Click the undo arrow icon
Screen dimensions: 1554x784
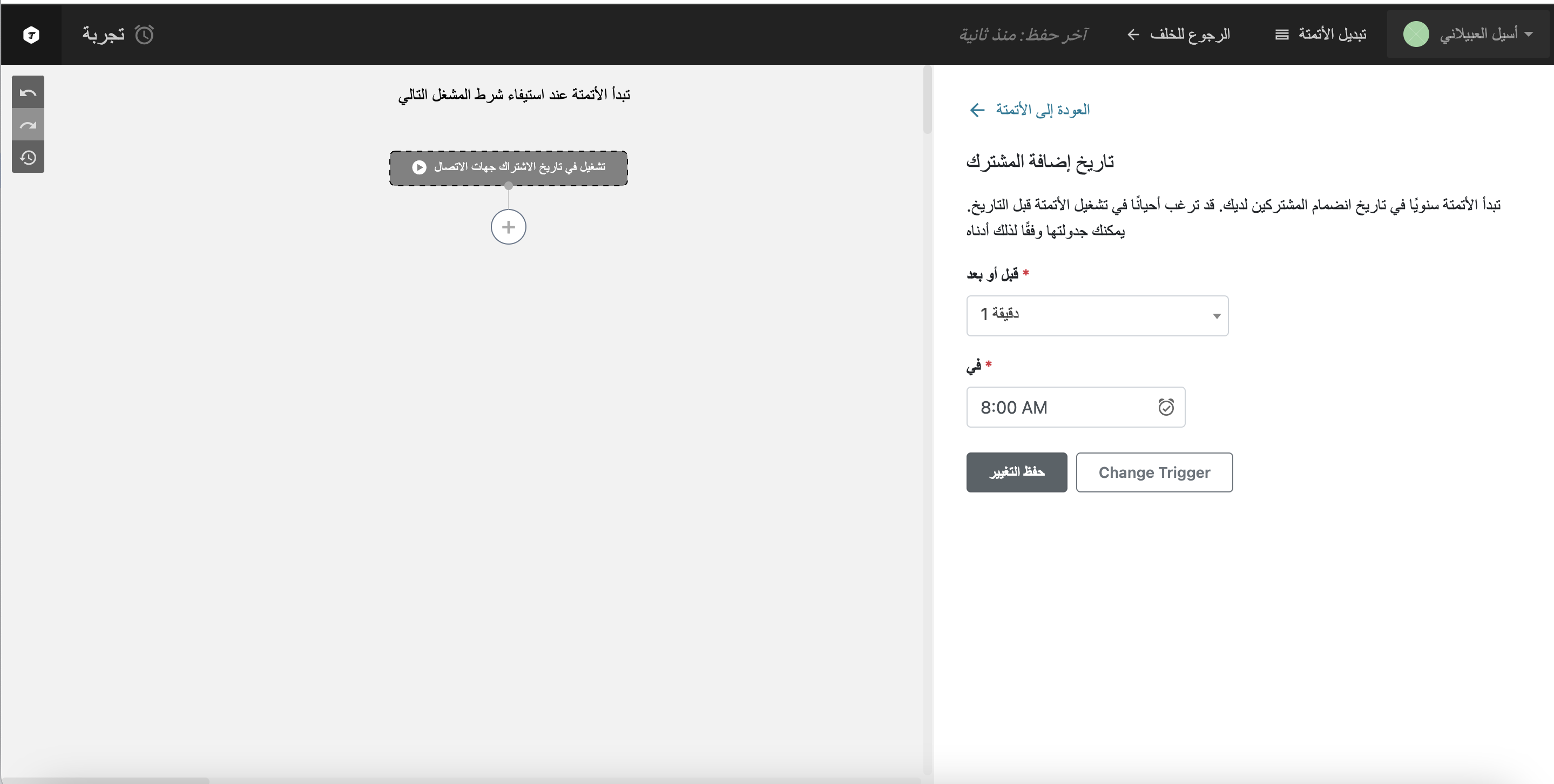(28, 93)
